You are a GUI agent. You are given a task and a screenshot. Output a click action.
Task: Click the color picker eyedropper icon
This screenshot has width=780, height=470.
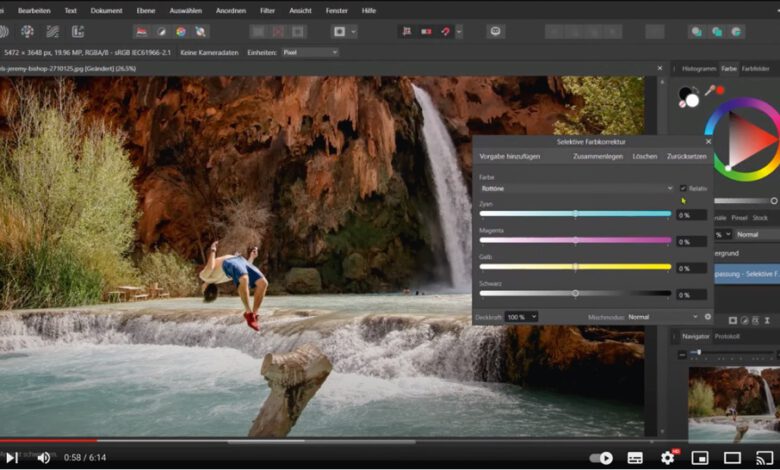(708, 91)
